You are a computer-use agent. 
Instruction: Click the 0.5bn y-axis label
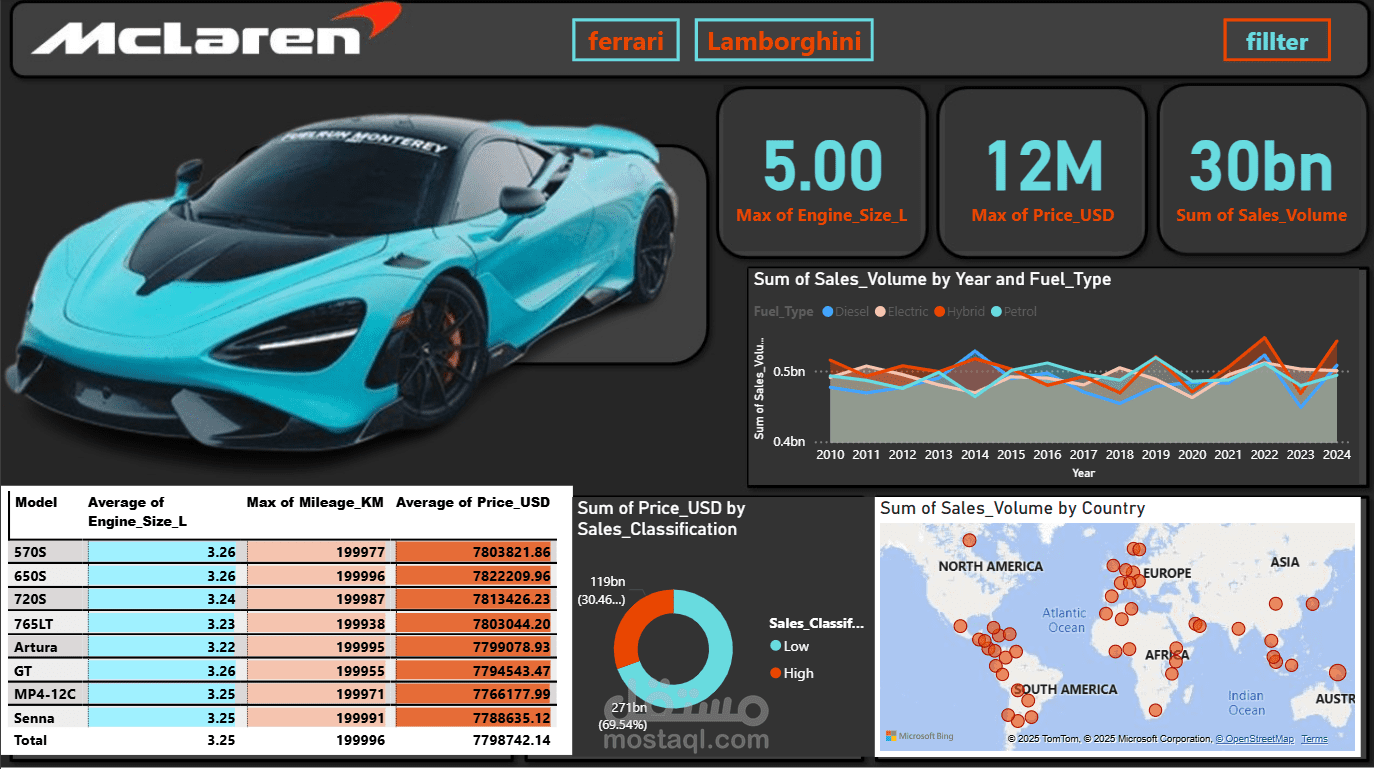[x=789, y=372]
